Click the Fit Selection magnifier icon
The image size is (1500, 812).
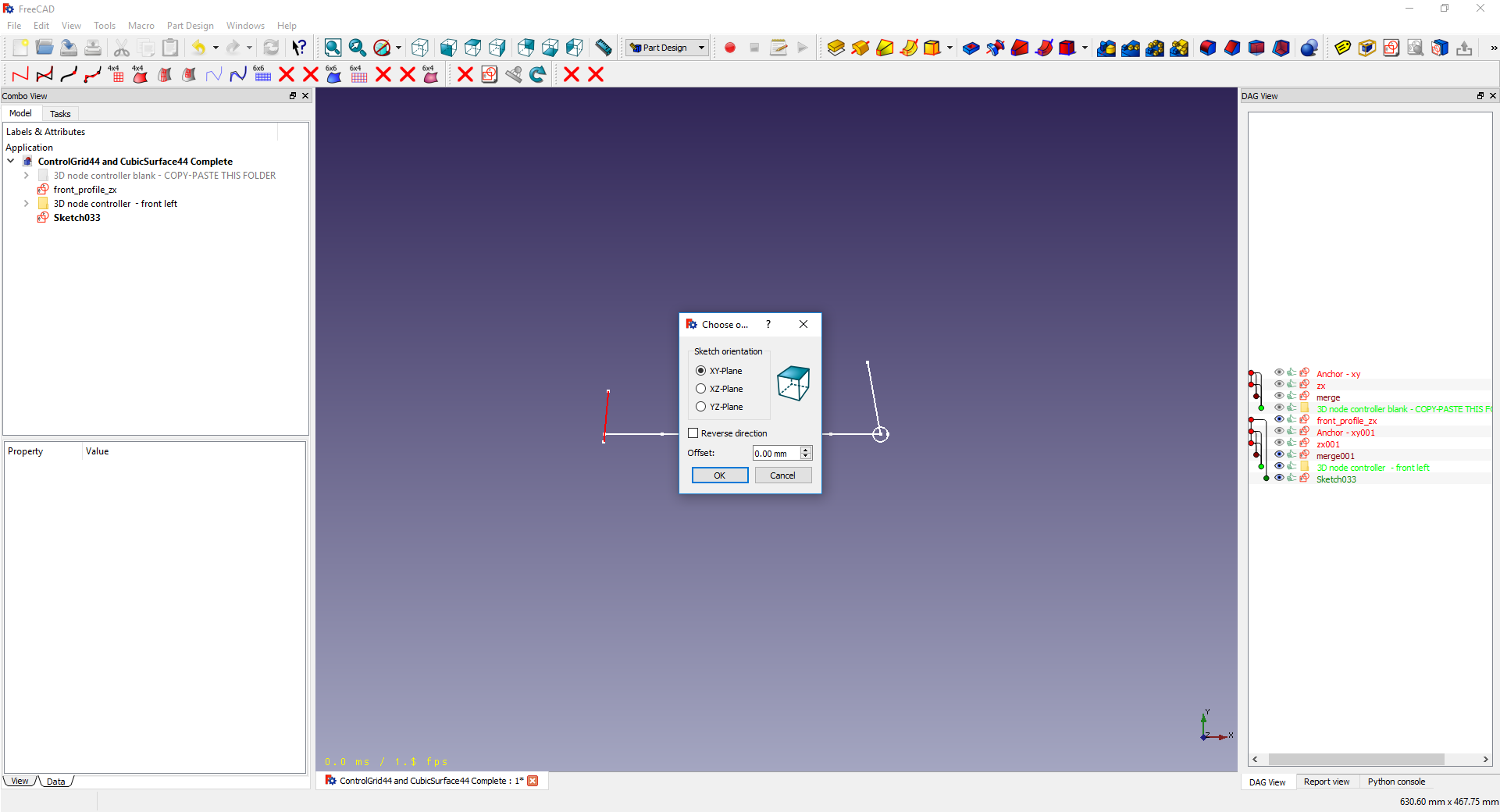(358, 48)
